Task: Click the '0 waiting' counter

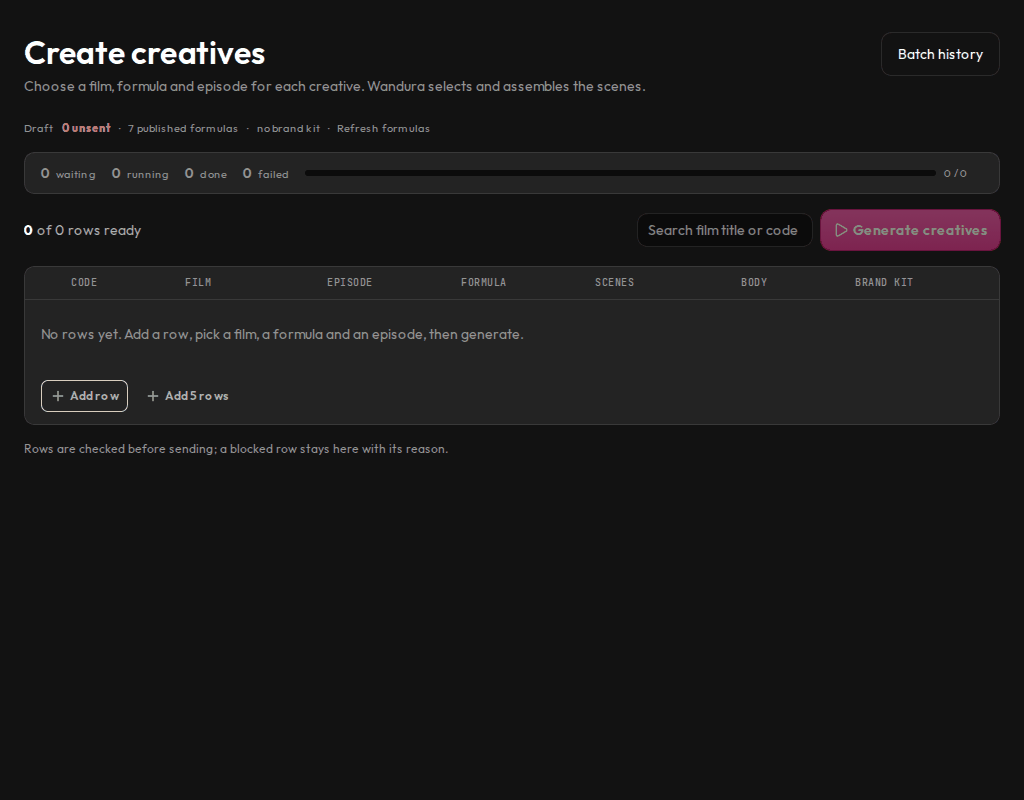Action: [68, 173]
